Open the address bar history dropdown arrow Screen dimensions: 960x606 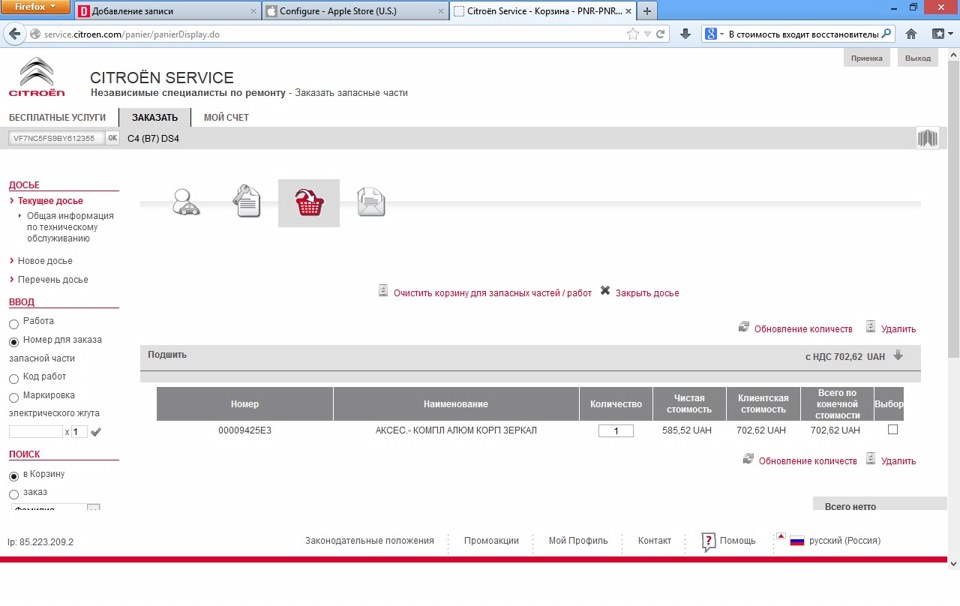[x=647, y=34]
